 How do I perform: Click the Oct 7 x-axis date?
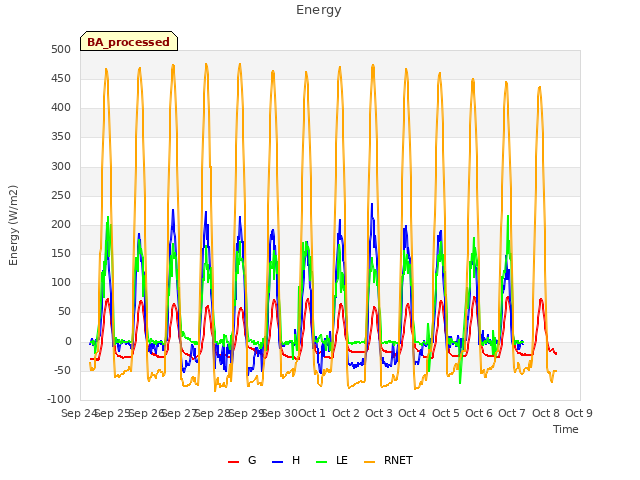pos(512,413)
